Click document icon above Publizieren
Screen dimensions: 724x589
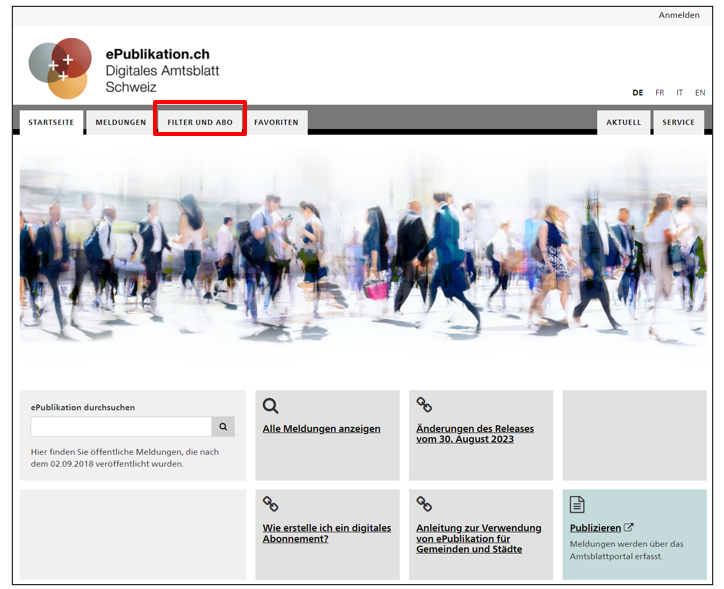[x=577, y=505]
